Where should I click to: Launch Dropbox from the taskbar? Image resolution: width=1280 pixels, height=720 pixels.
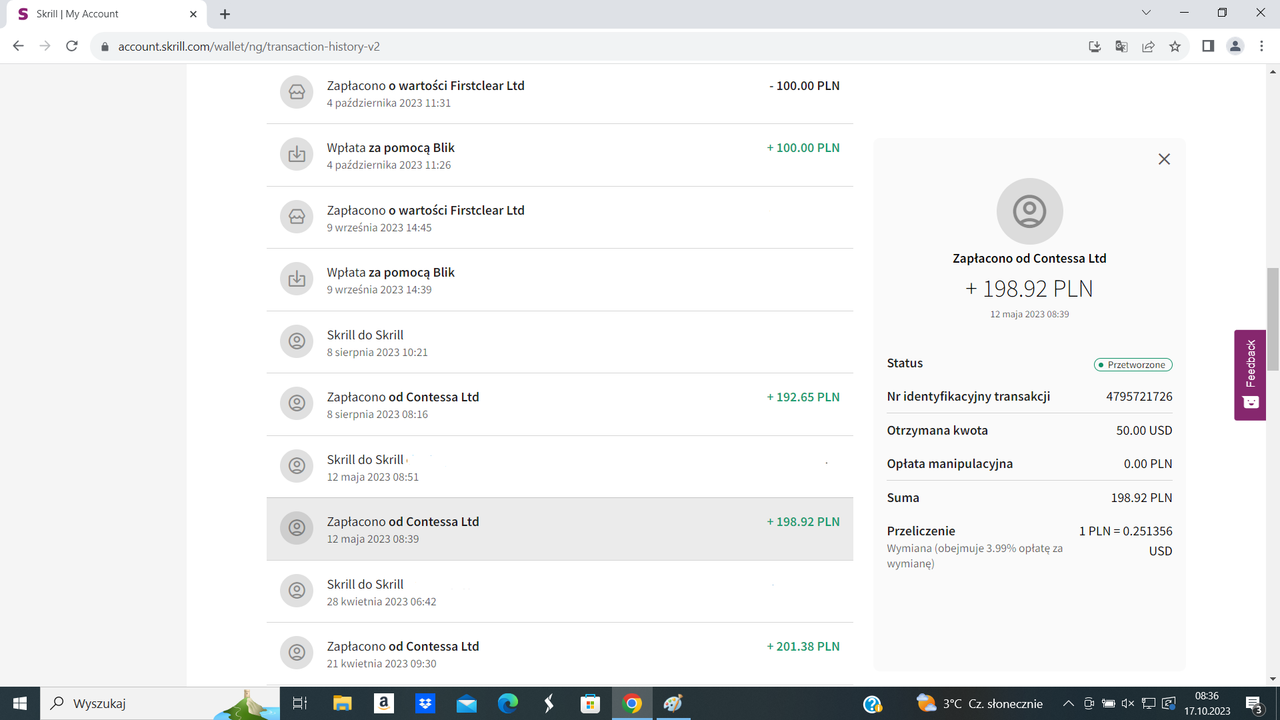click(425, 703)
